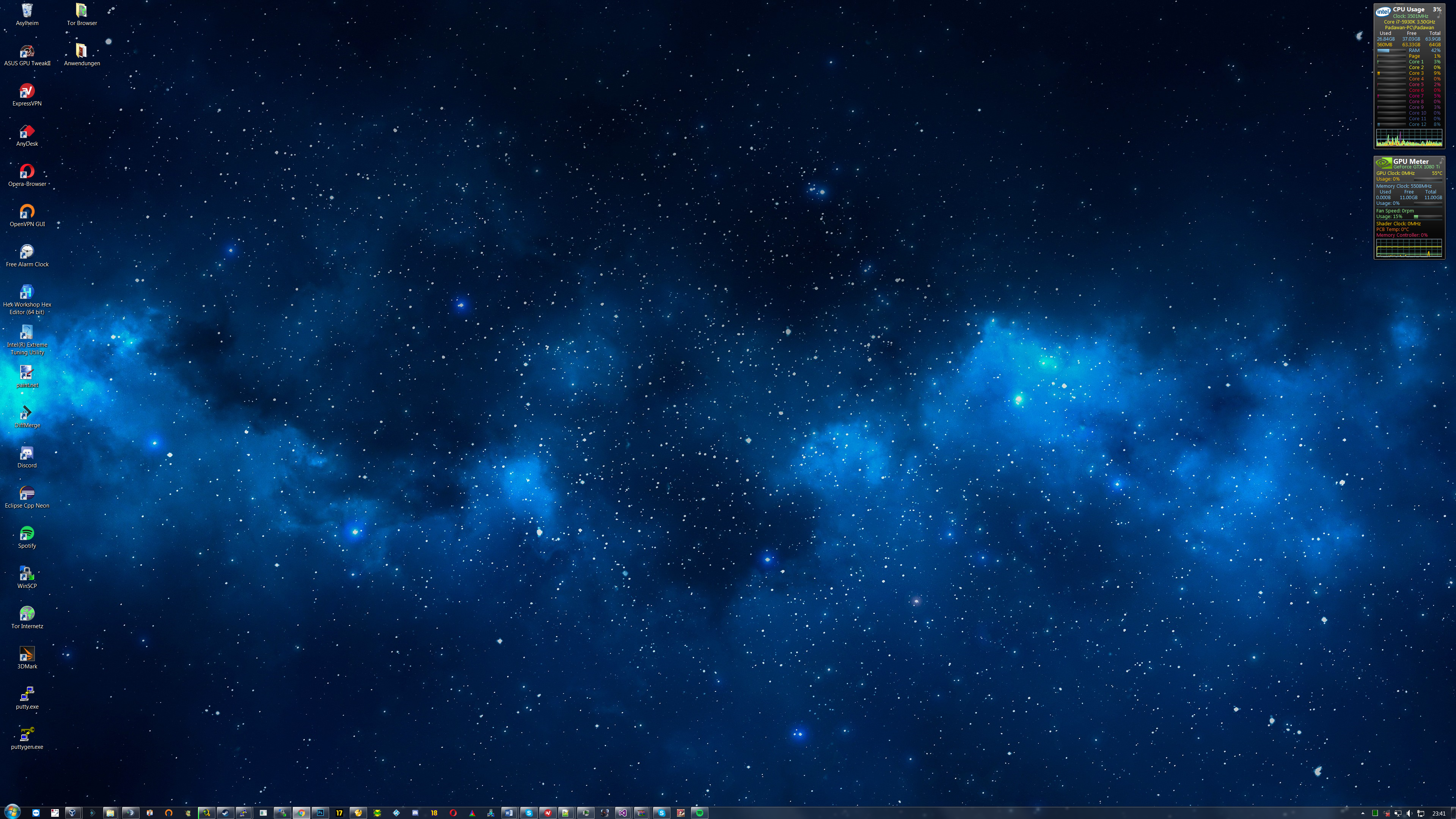Open Discord from the taskbar
Viewport: 1456px width, 819px height.
coord(415,813)
